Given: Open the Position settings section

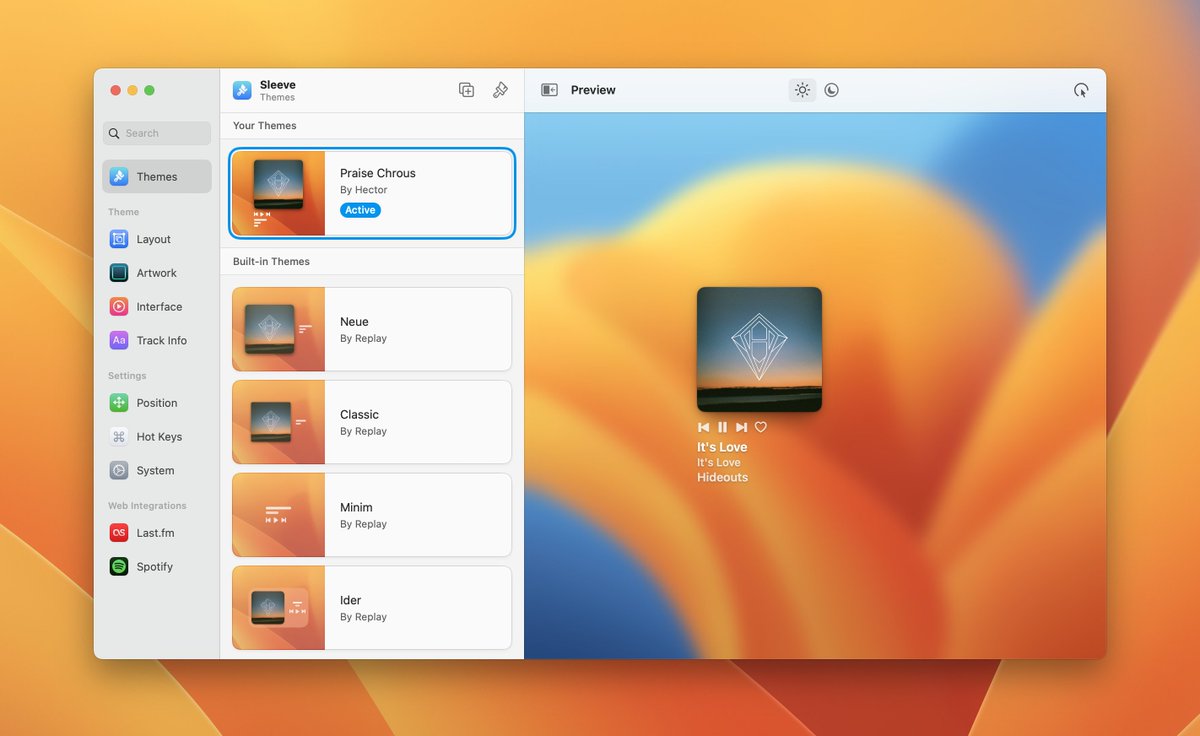Looking at the screenshot, I should (157, 403).
